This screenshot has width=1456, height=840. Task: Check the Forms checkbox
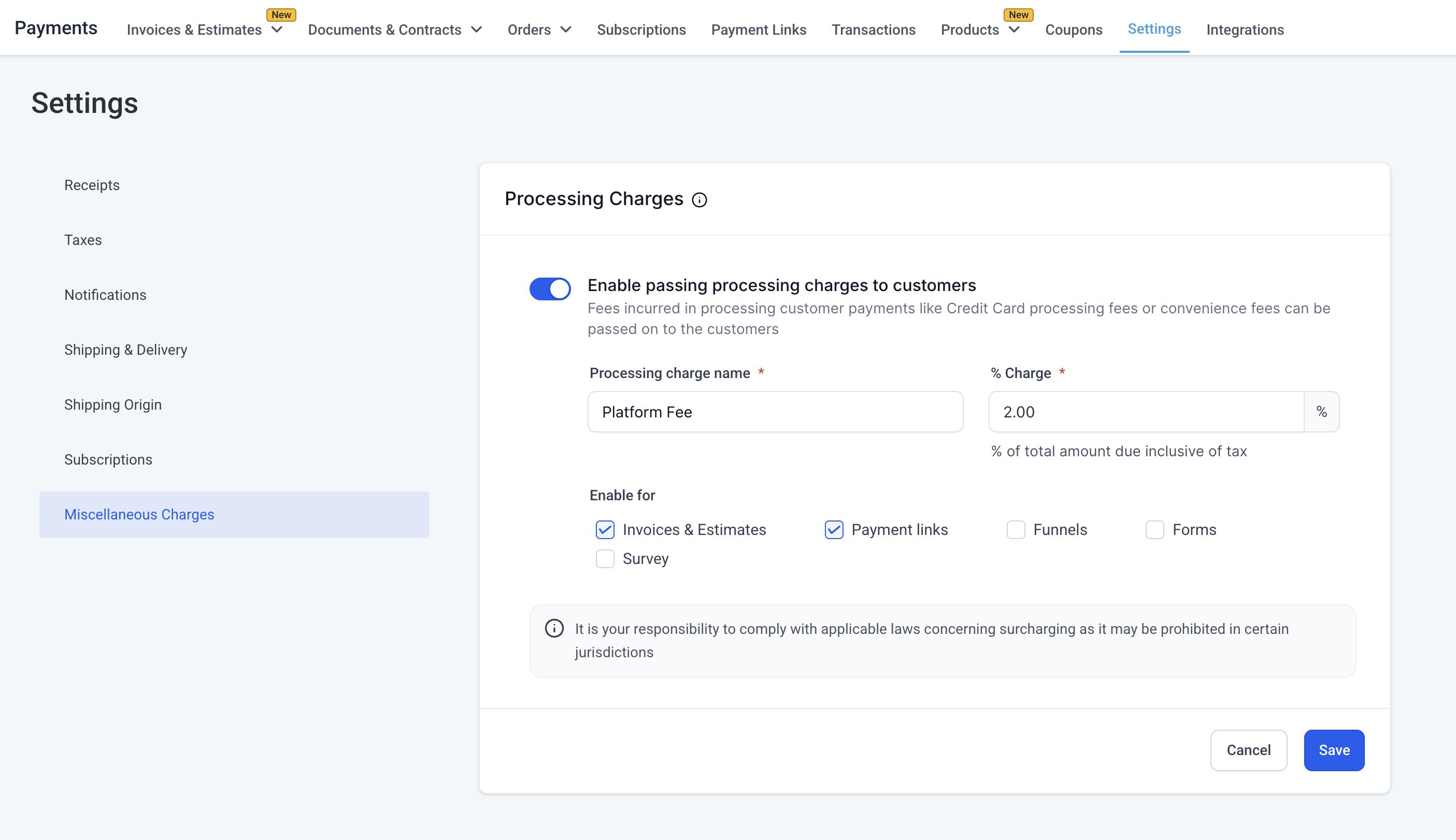(x=1154, y=530)
